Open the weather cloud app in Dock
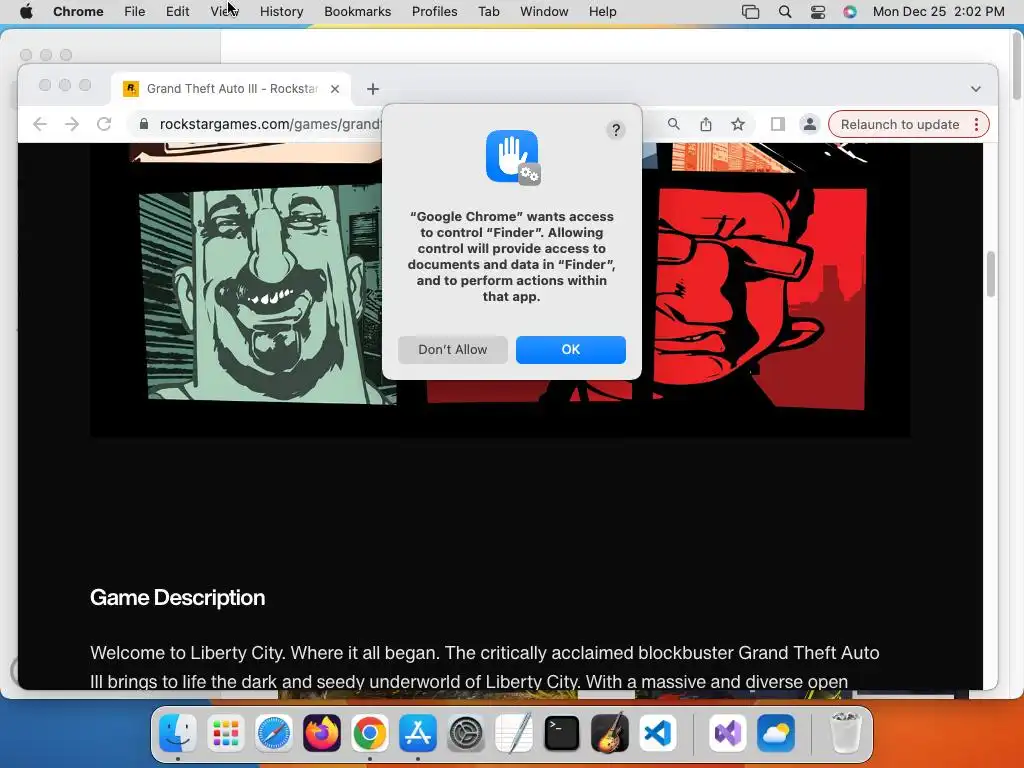1024x768 pixels. pos(776,733)
